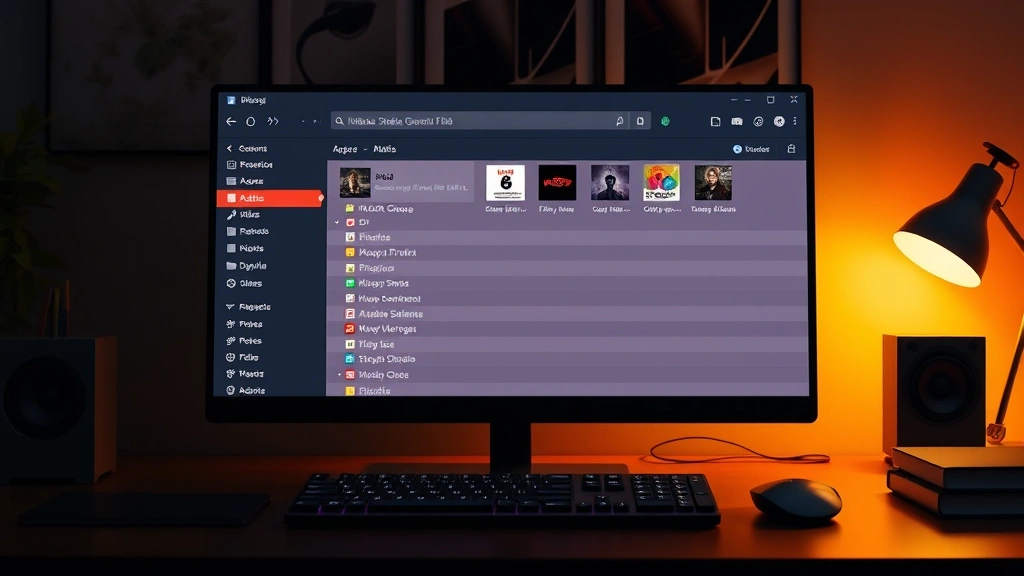The image size is (1024, 576).
Task: Open the colorful album cover thumbnail
Action: coord(661,183)
